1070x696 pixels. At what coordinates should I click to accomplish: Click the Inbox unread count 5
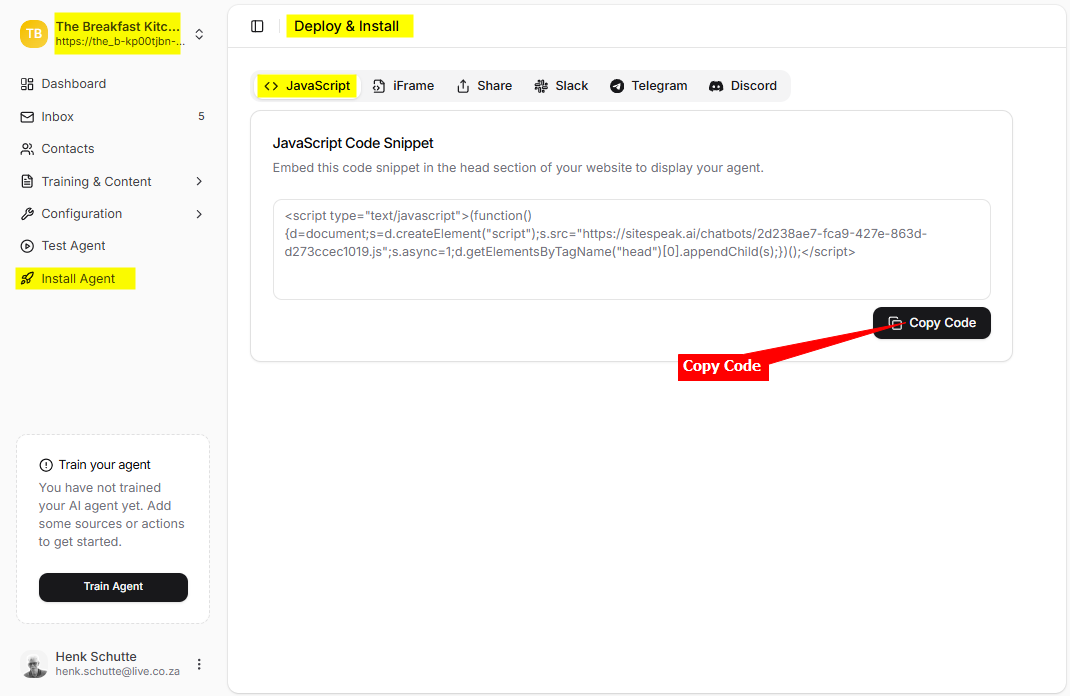click(201, 117)
